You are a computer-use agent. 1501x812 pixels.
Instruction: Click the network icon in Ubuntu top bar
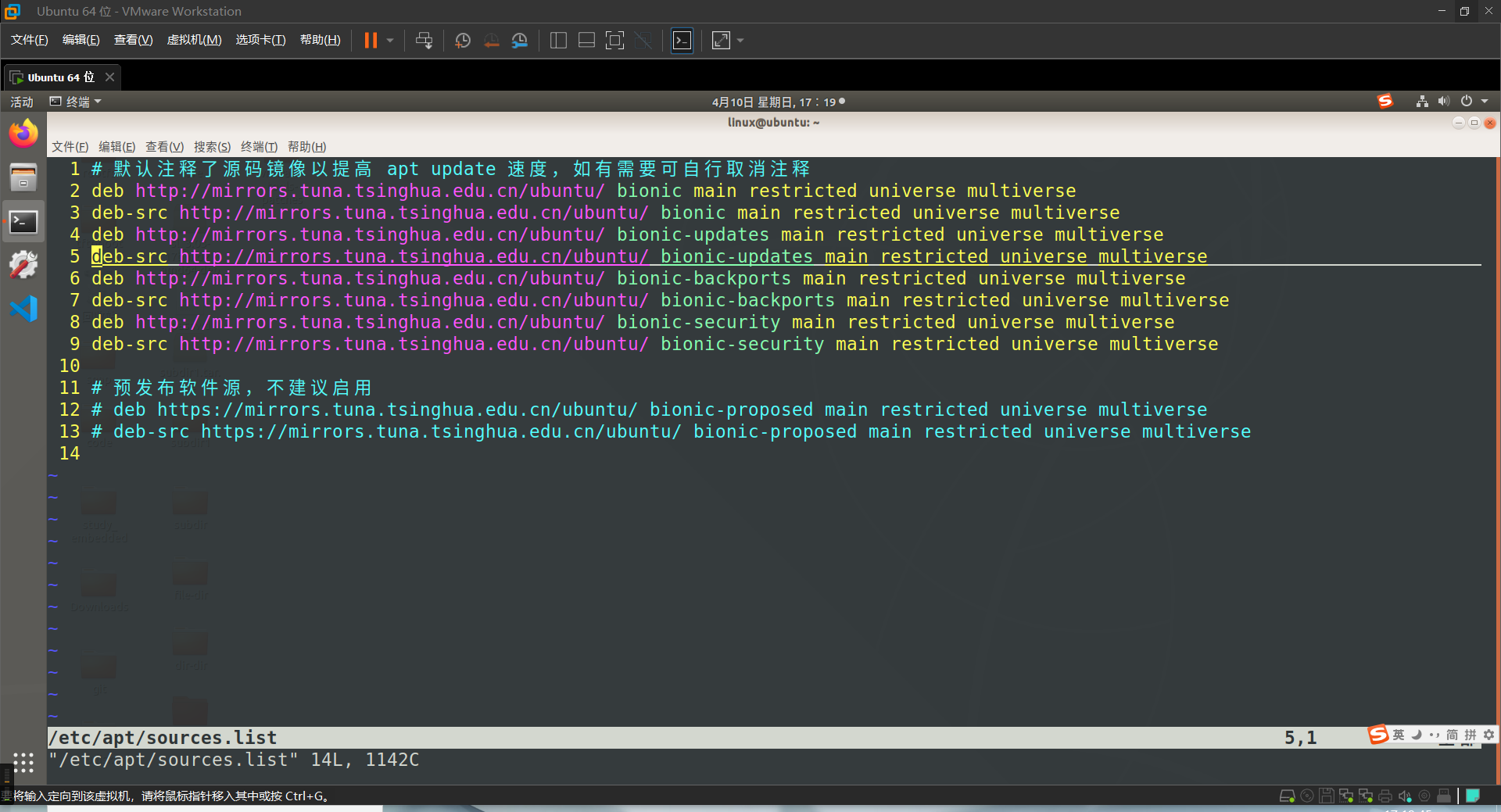1422,102
